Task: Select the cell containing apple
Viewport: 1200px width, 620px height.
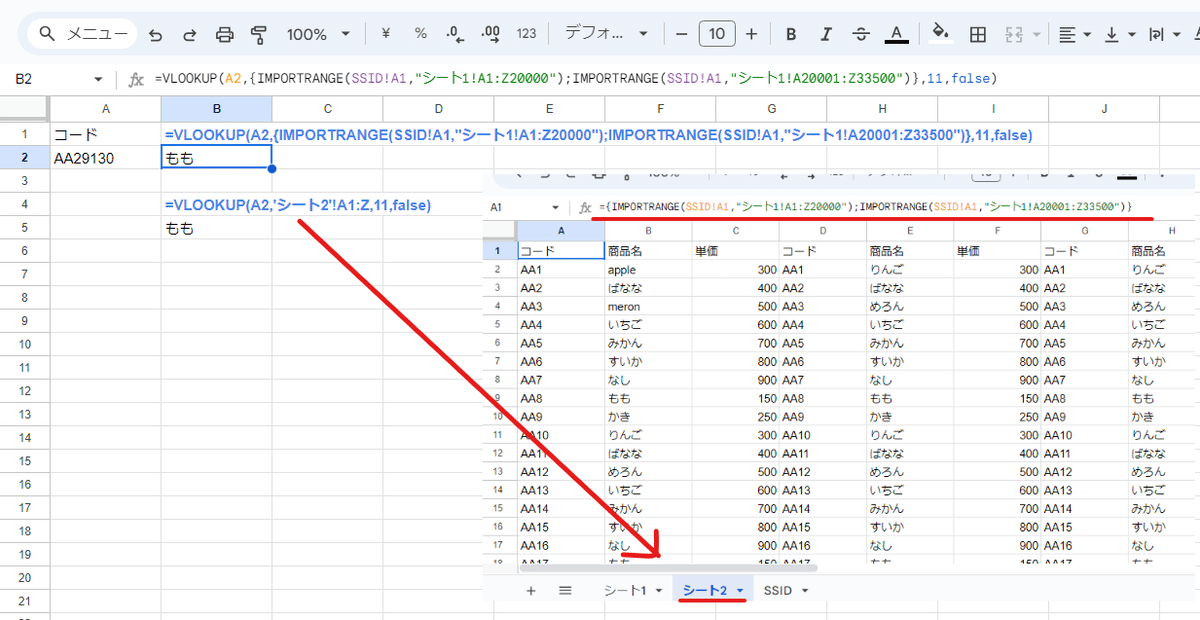Action: coord(647,269)
